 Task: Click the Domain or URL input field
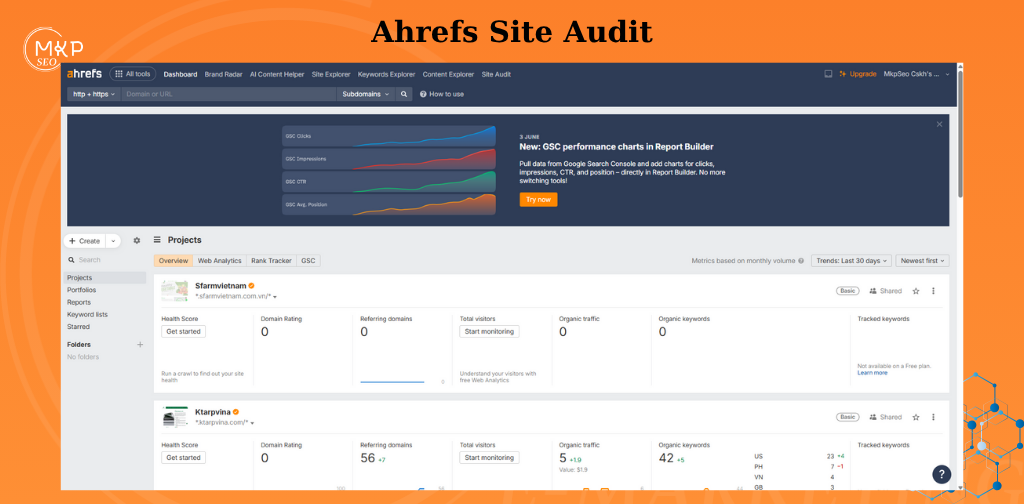pos(228,94)
